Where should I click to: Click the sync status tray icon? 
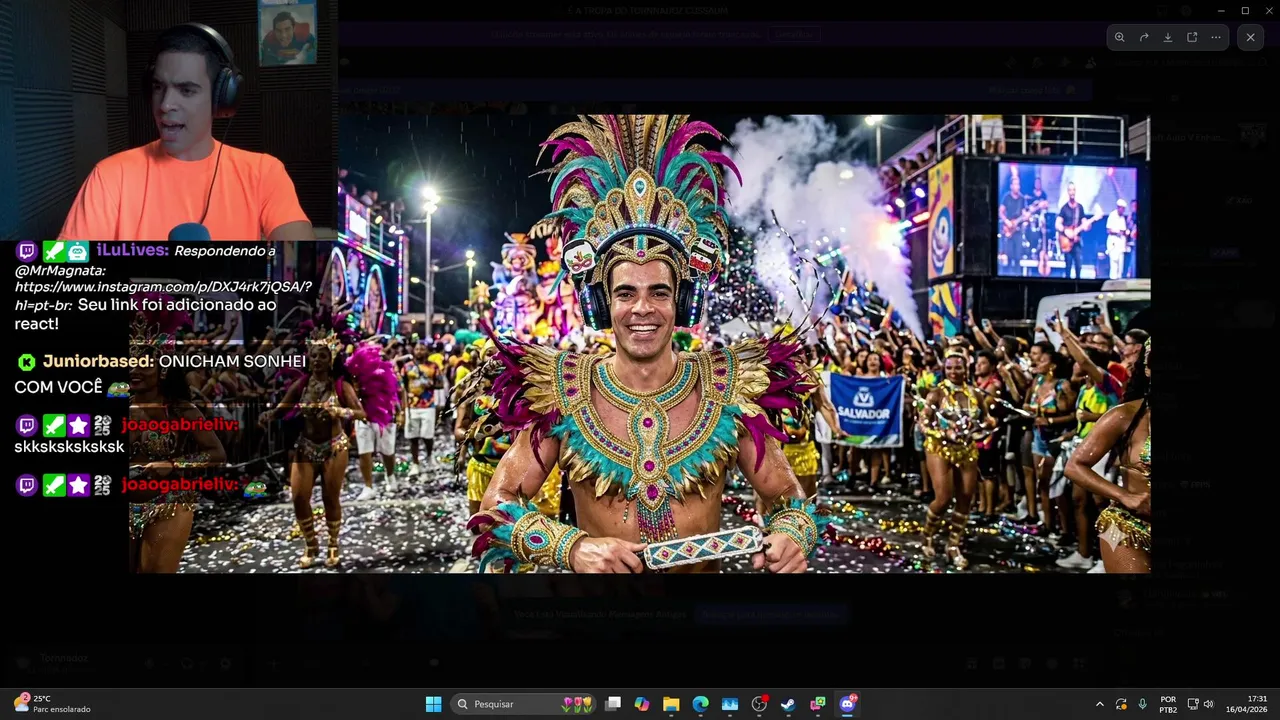pyautogui.click(x=1121, y=704)
